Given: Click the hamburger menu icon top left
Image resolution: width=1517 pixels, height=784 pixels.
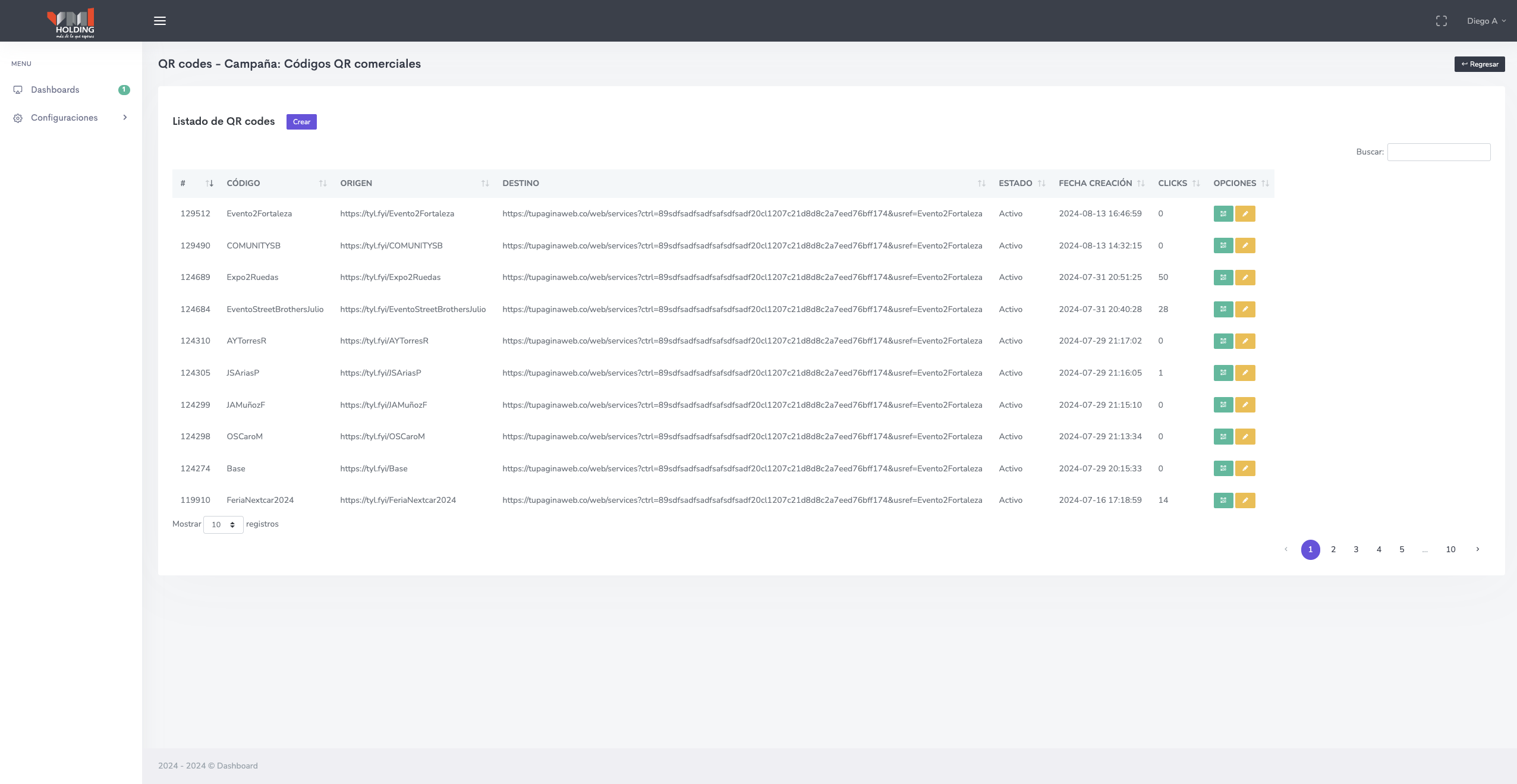Looking at the screenshot, I should click(x=160, y=21).
